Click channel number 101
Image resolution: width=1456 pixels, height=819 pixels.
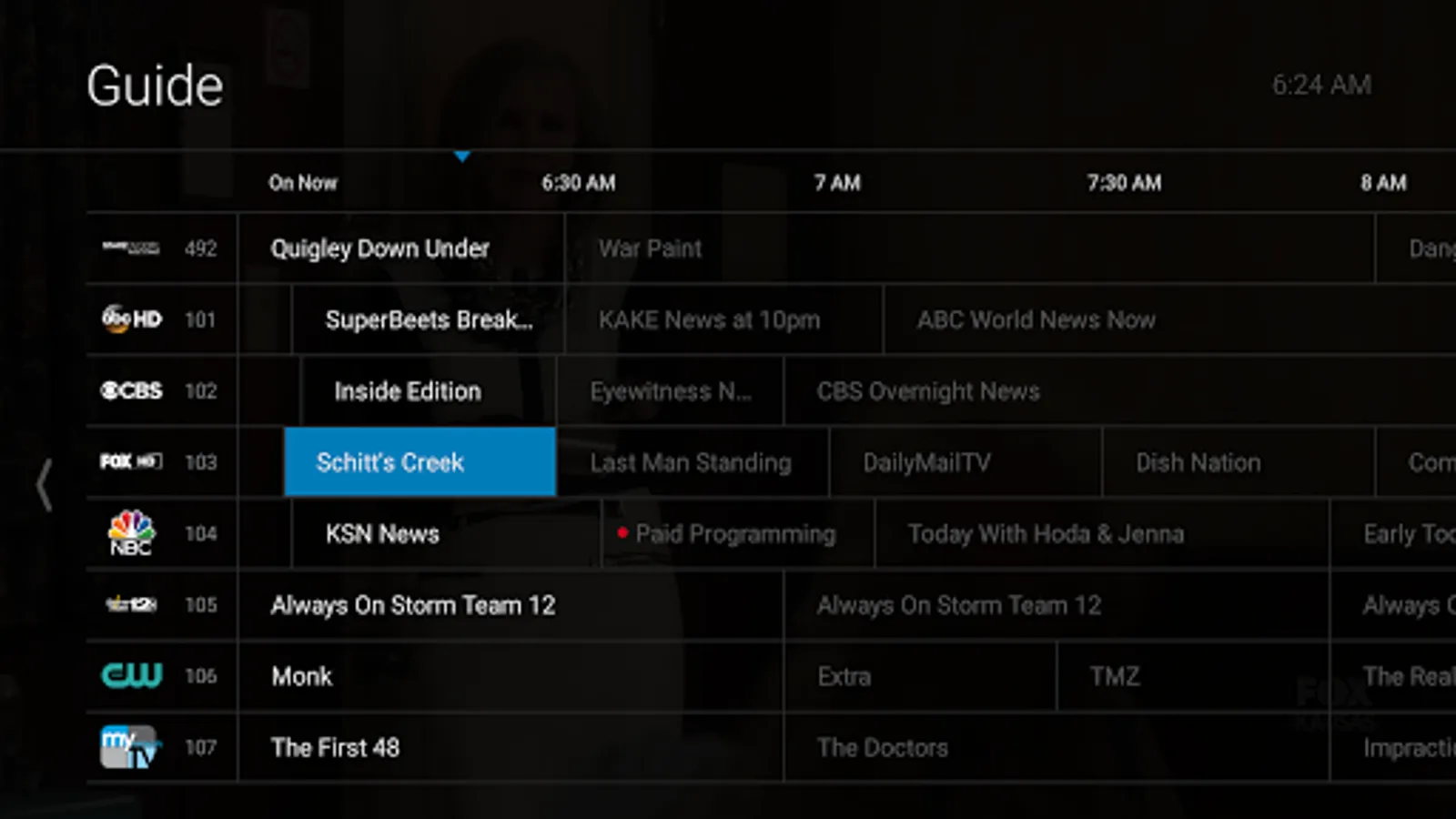click(x=200, y=319)
